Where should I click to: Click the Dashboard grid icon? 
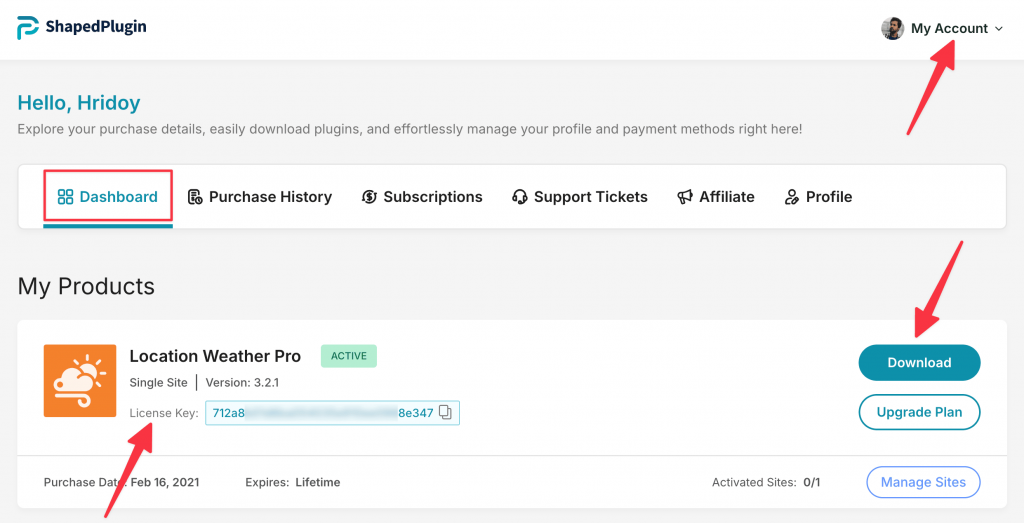point(65,197)
